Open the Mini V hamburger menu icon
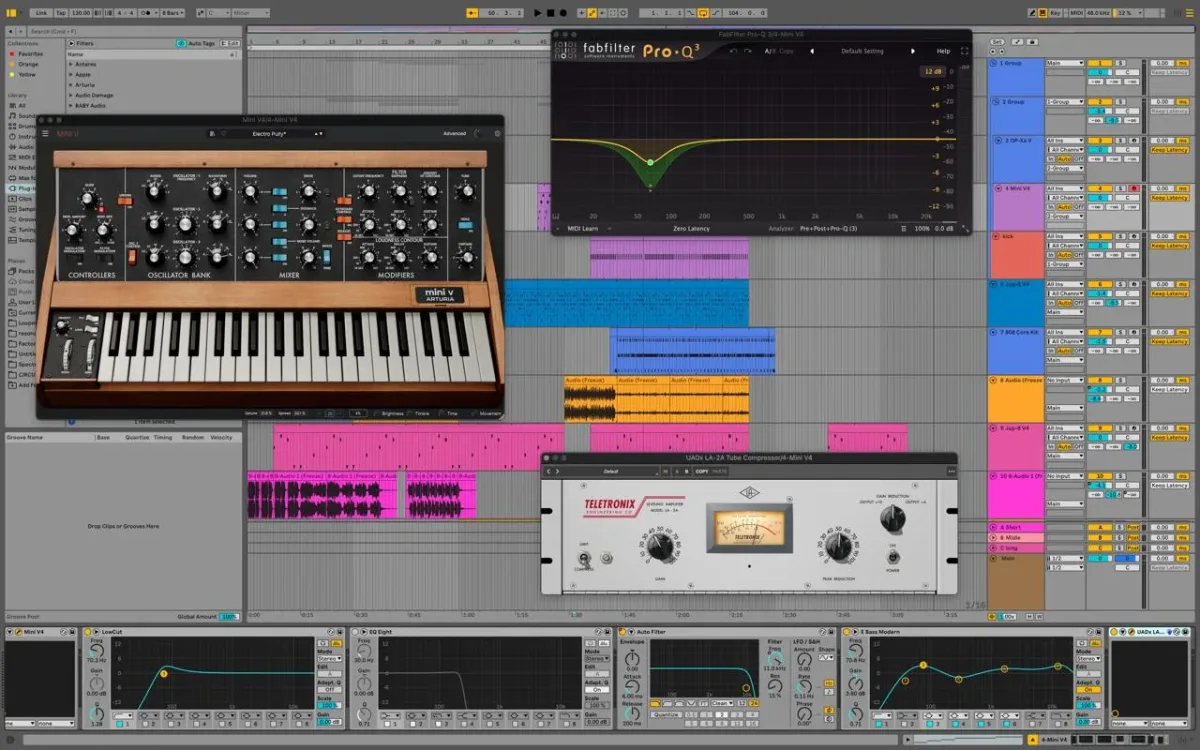The width and height of the screenshot is (1200, 750). [45, 133]
